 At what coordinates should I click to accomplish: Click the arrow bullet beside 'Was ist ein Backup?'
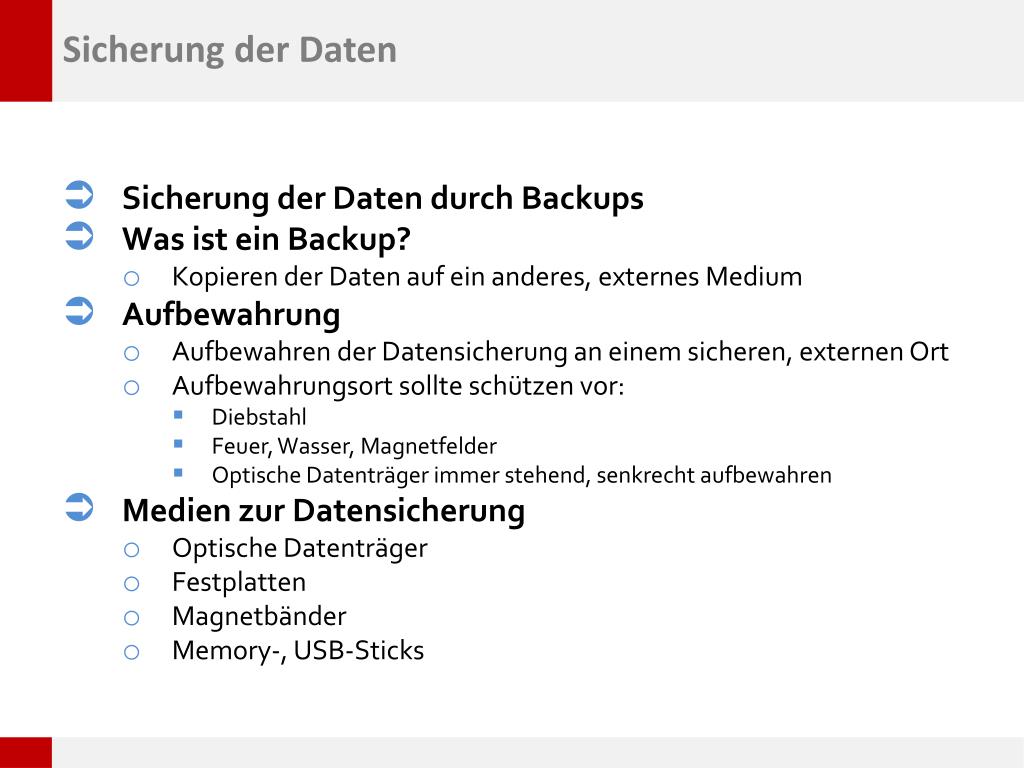click(79, 236)
